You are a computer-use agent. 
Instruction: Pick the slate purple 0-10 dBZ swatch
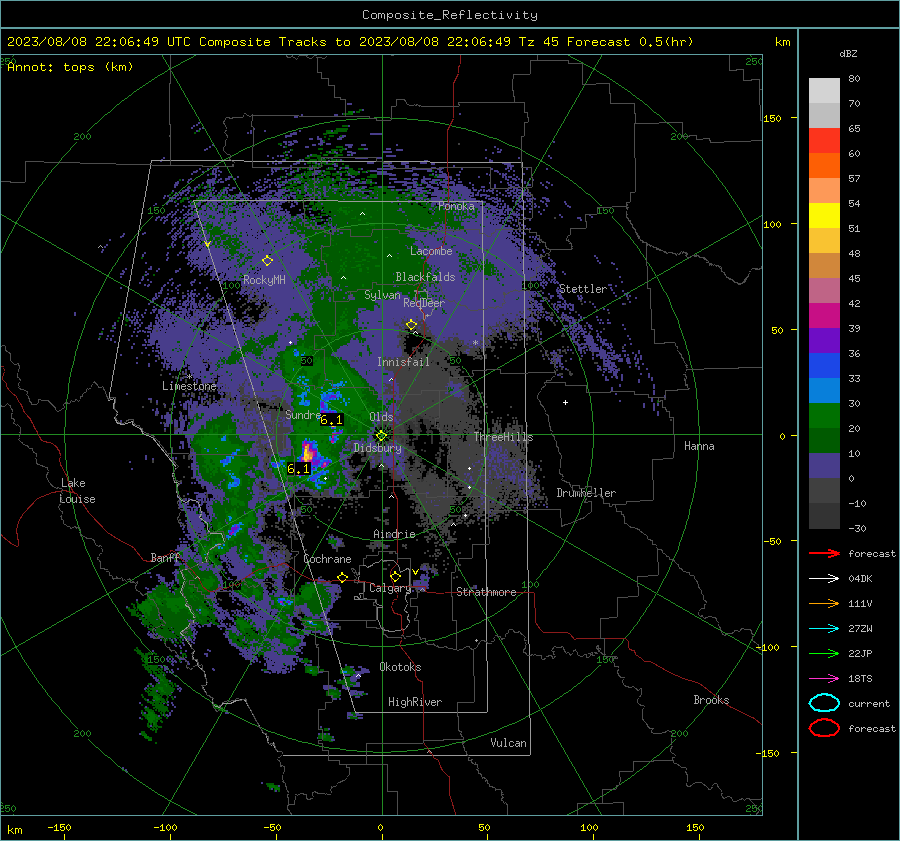click(824, 466)
